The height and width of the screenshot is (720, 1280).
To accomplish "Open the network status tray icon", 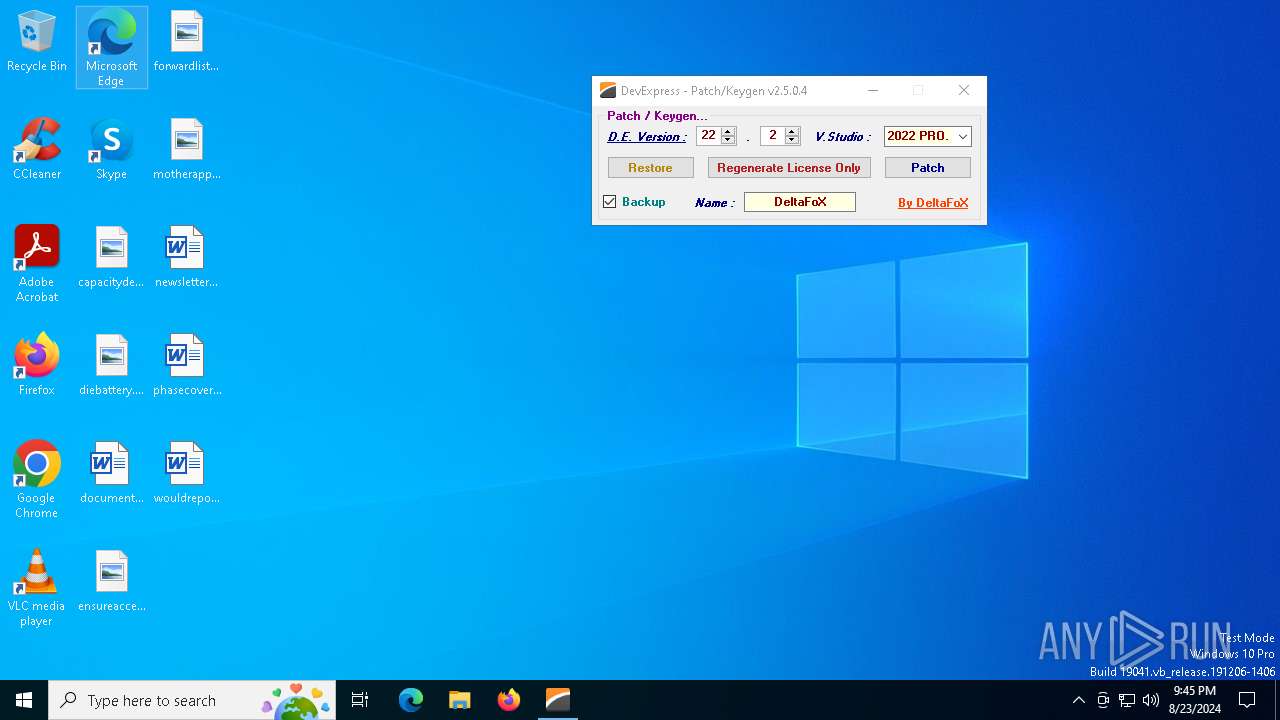I will click(1127, 700).
